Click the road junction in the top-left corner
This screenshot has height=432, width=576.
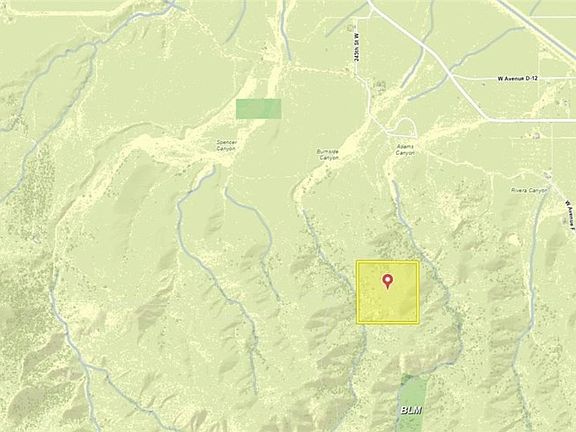[173, 4]
